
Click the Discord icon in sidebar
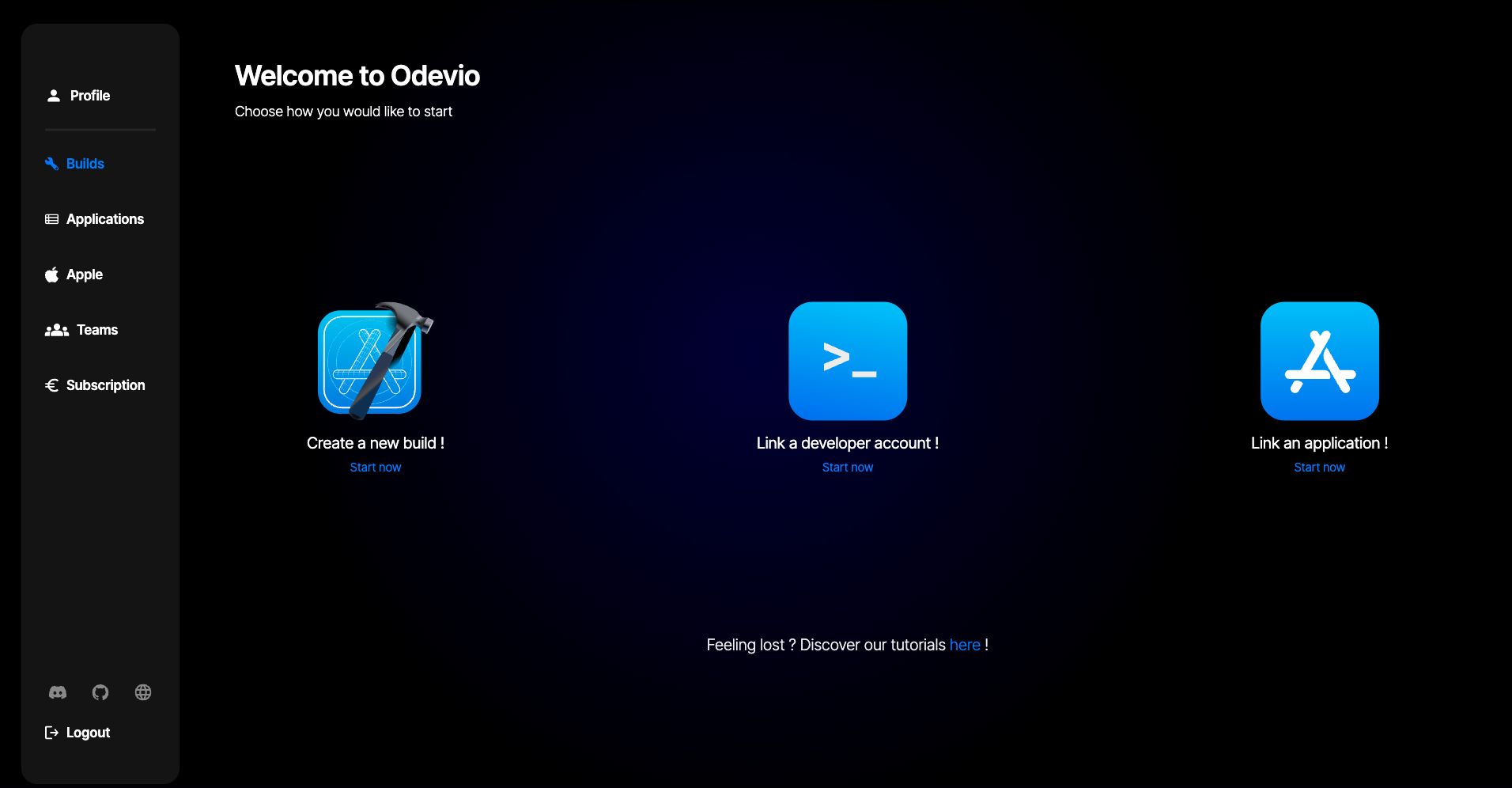[x=58, y=692]
